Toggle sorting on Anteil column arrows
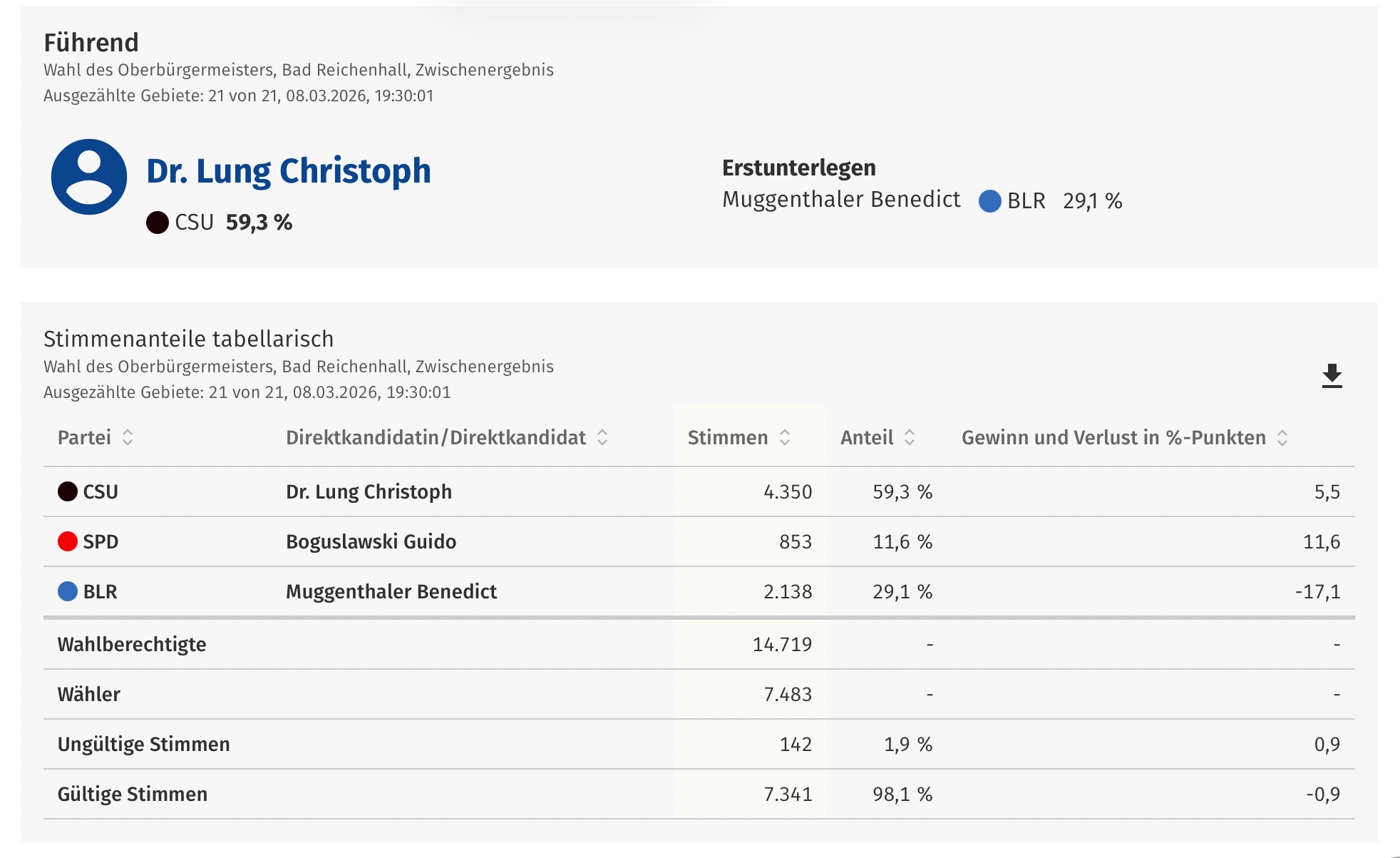Viewport: 1400px width, 858px height. (x=910, y=437)
